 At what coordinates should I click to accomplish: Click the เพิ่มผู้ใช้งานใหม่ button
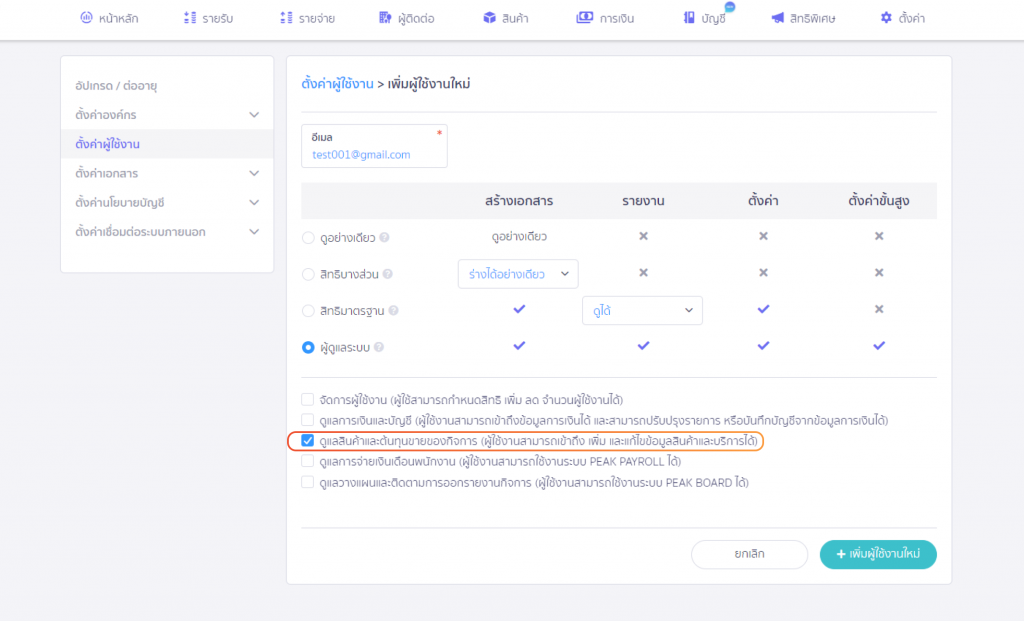878,554
